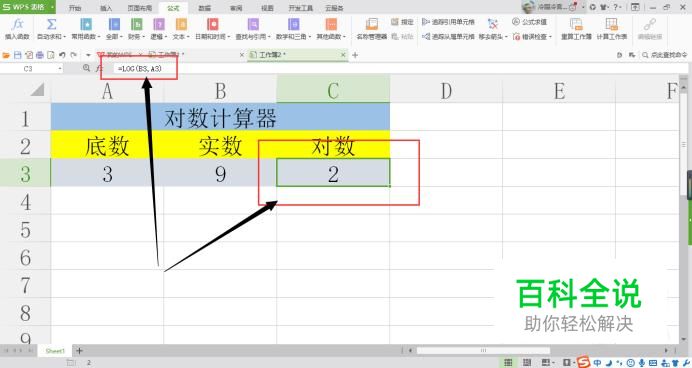Open the WPS 表格 application menu

coord(28,7)
